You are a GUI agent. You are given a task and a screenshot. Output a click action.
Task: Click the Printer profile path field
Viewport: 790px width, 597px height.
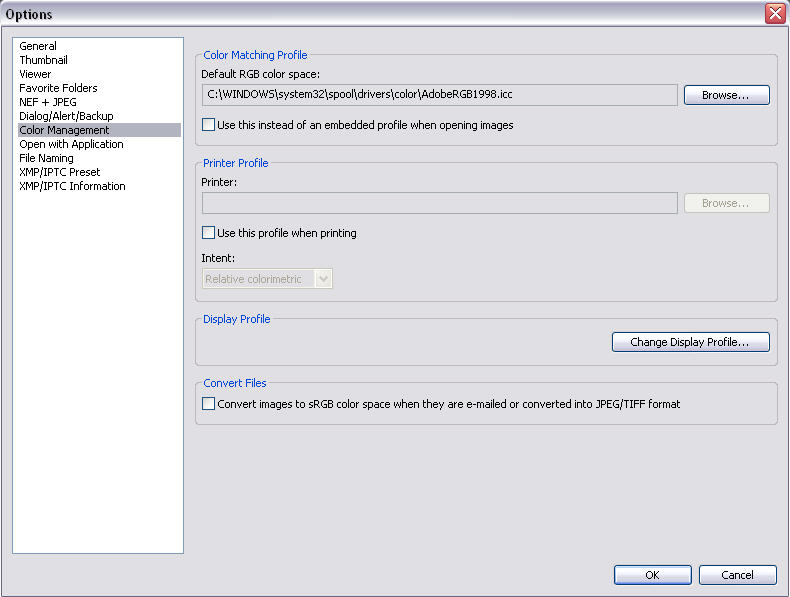pos(439,203)
